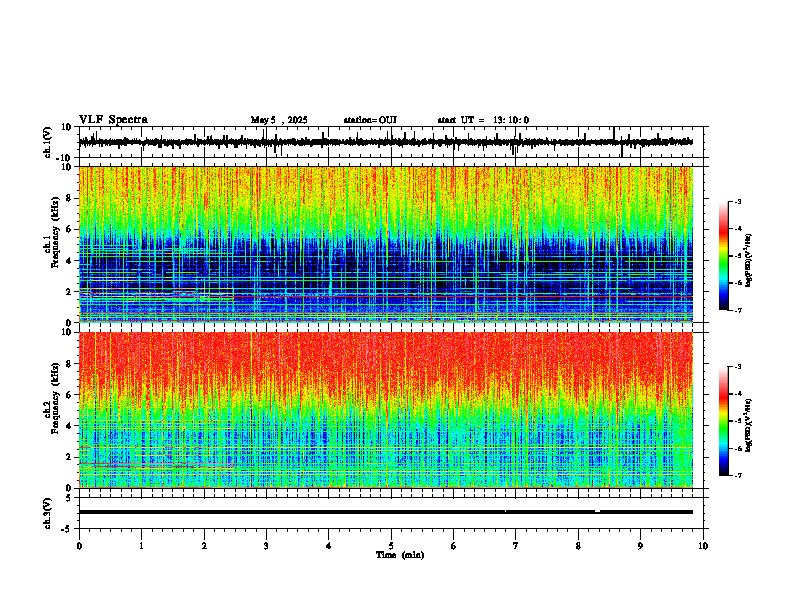Click the ch.2 color bar log(PSD) label
792x612 pixels.
[748, 426]
